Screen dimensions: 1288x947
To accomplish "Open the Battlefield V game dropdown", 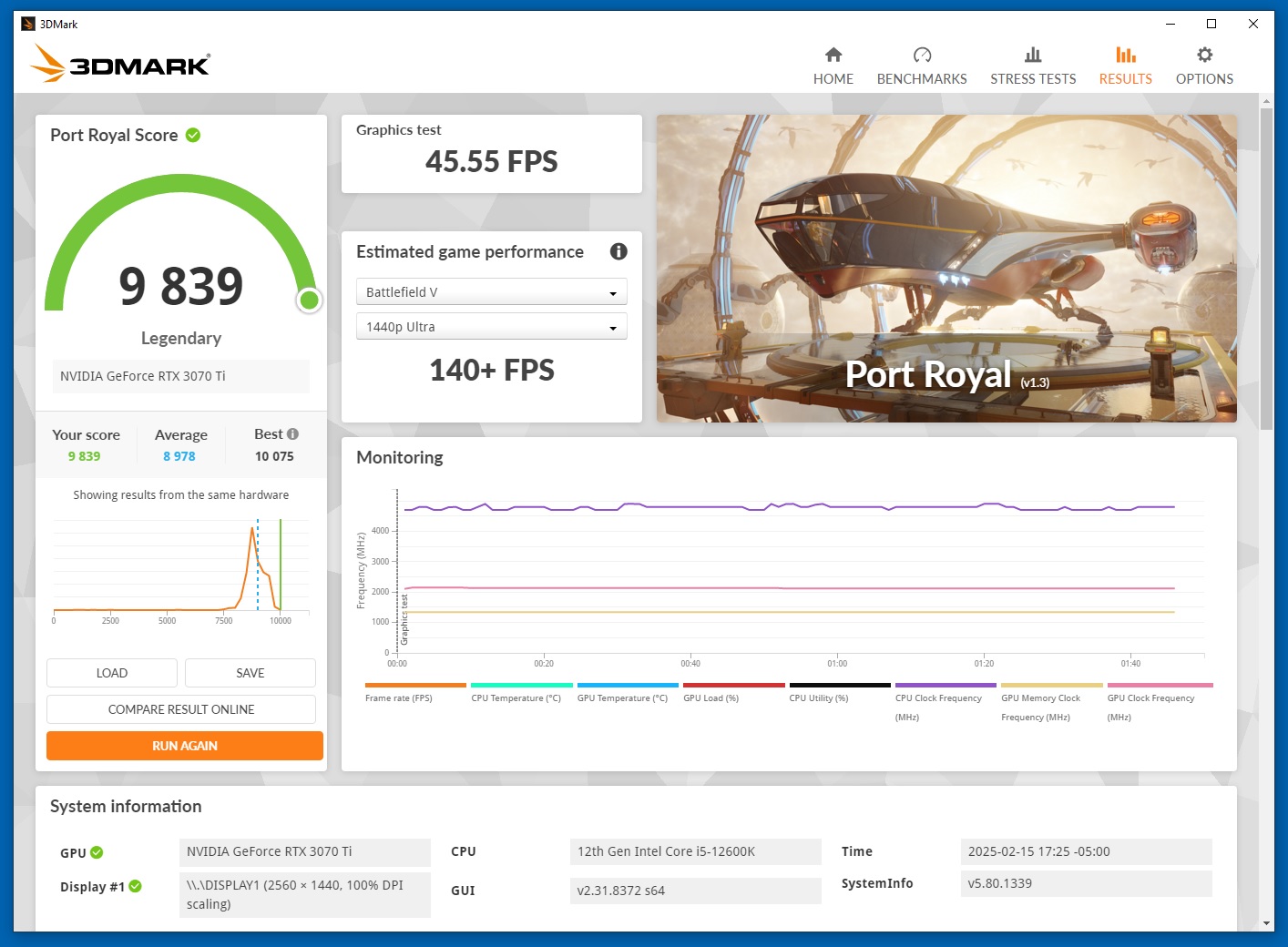I will [x=492, y=291].
